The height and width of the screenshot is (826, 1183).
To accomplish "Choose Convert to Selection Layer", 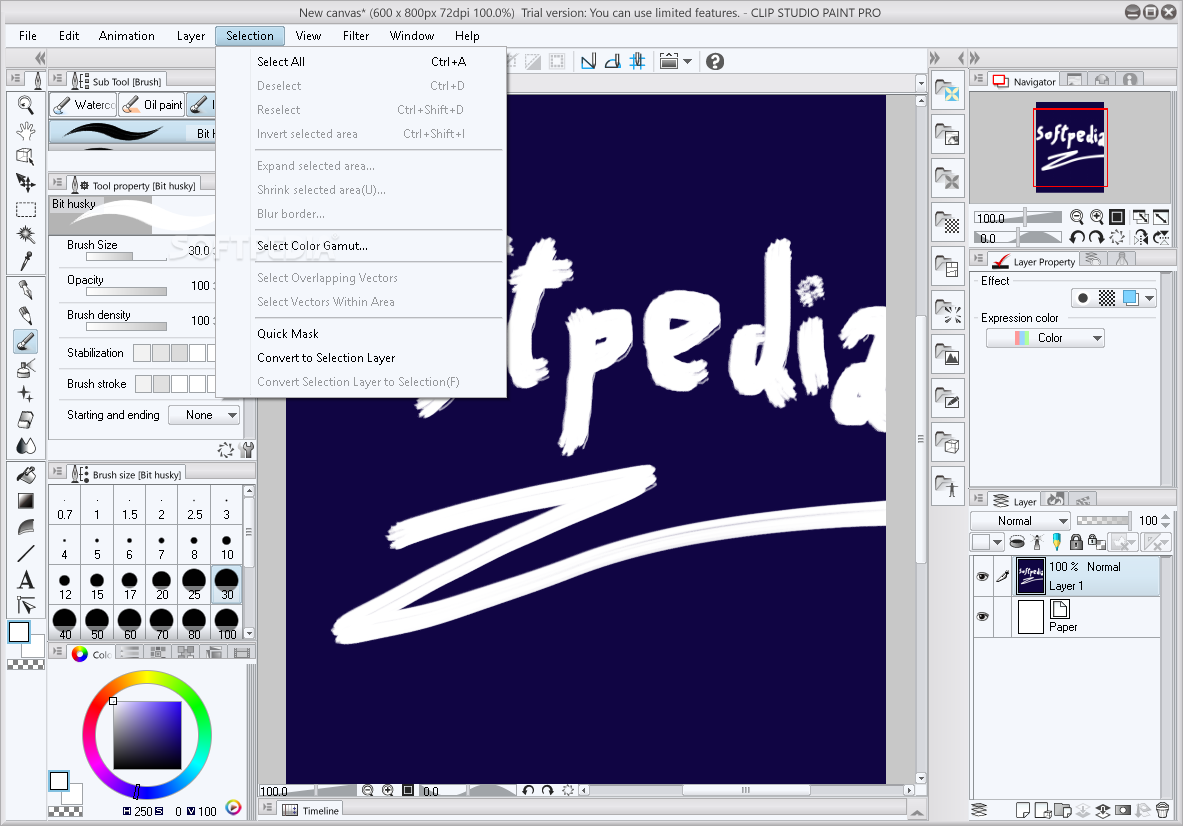I will pyautogui.click(x=361, y=358).
